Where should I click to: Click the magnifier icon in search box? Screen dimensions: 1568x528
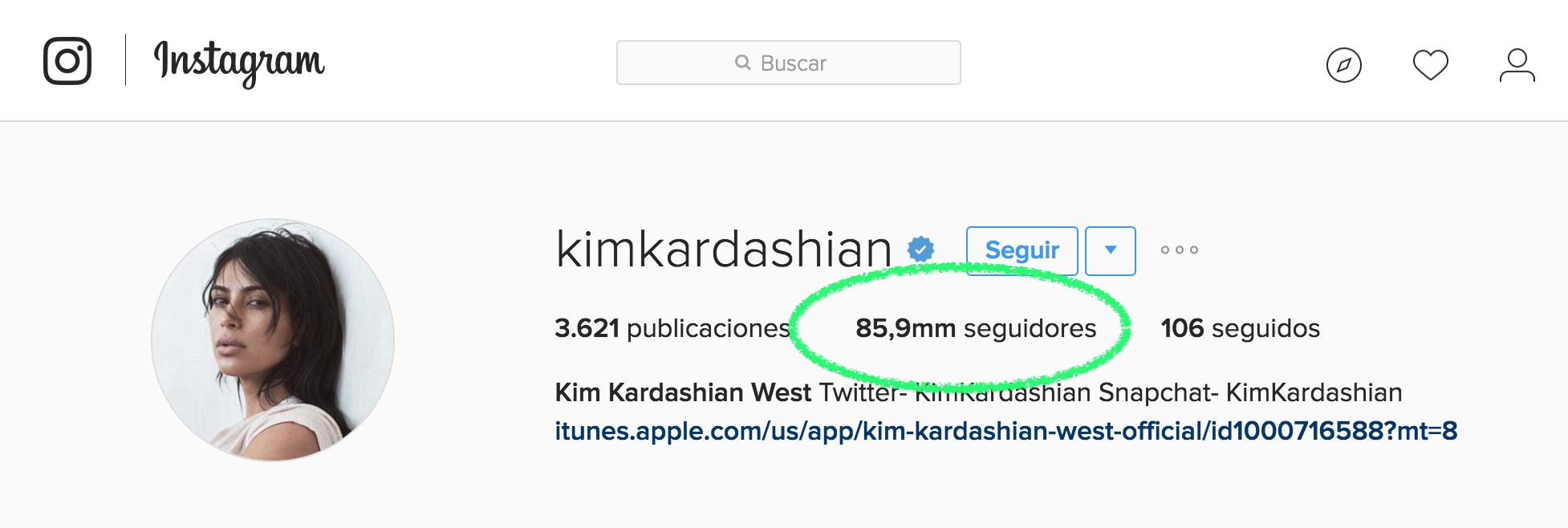(743, 63)
